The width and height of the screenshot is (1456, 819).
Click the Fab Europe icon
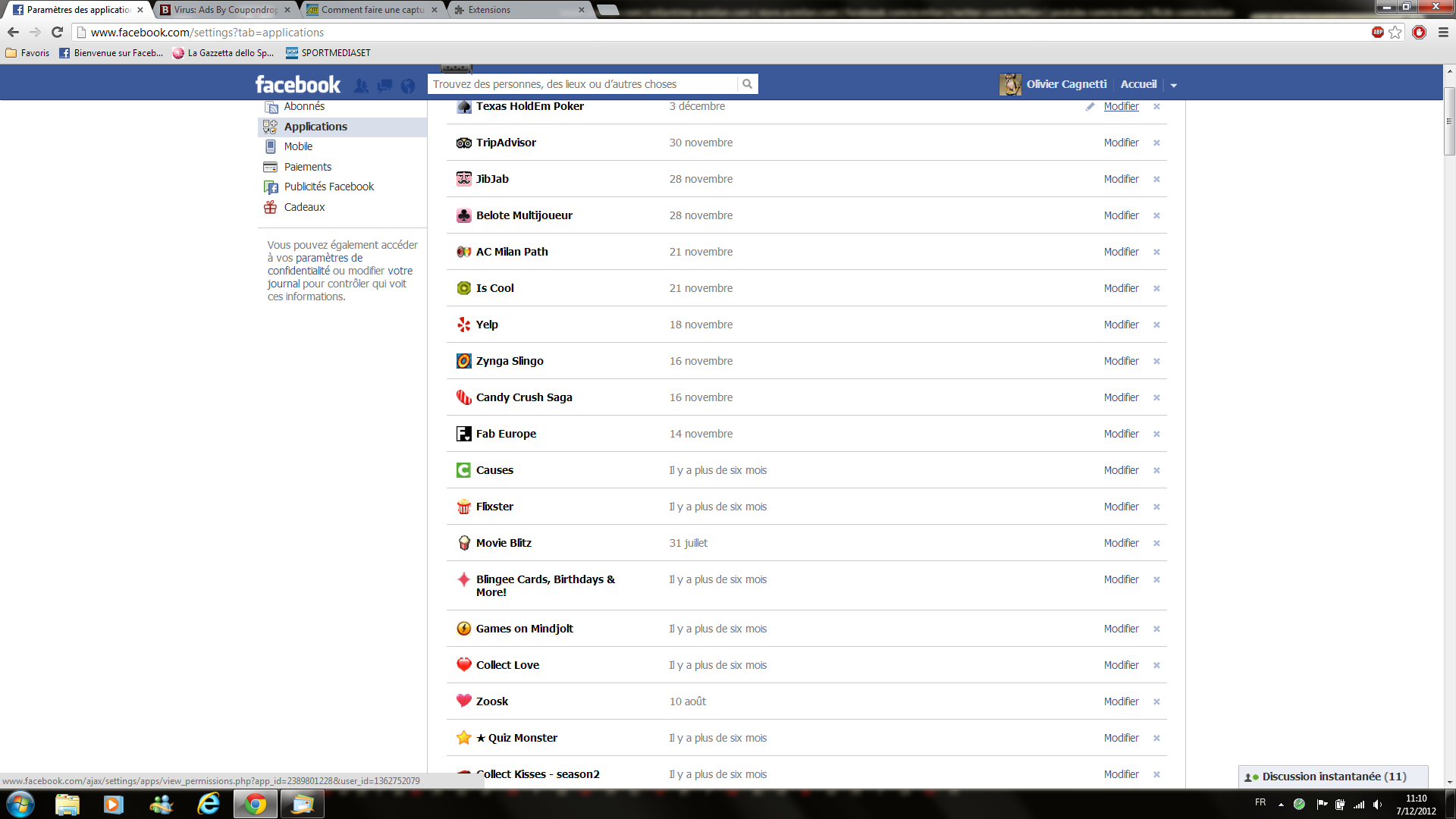point(463,434)
